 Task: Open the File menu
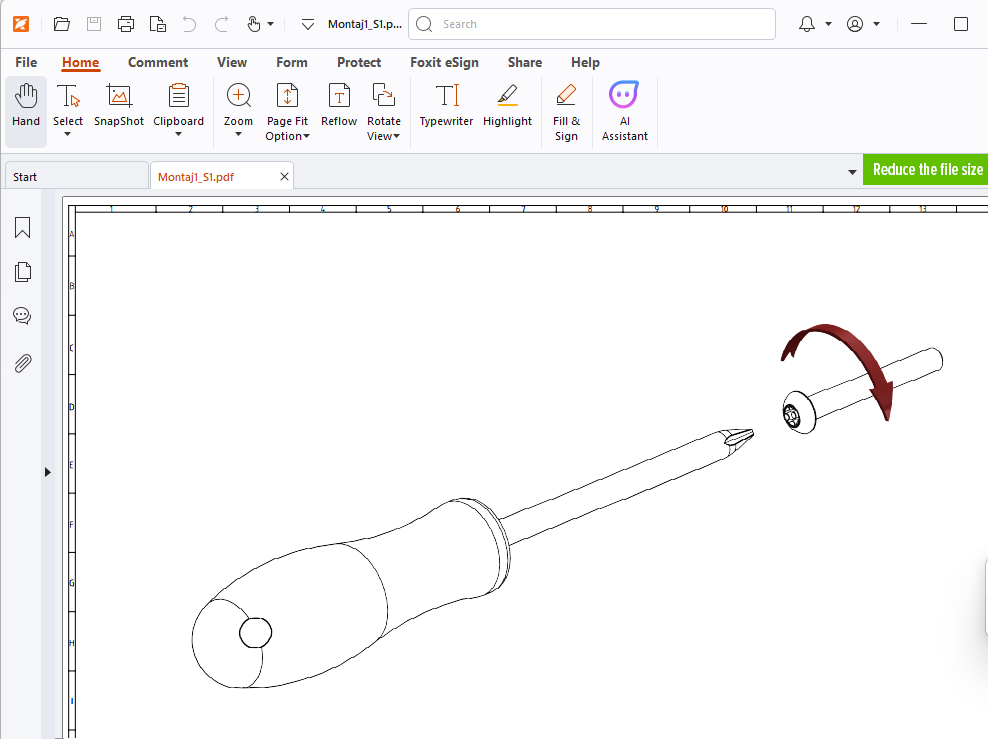26,62
